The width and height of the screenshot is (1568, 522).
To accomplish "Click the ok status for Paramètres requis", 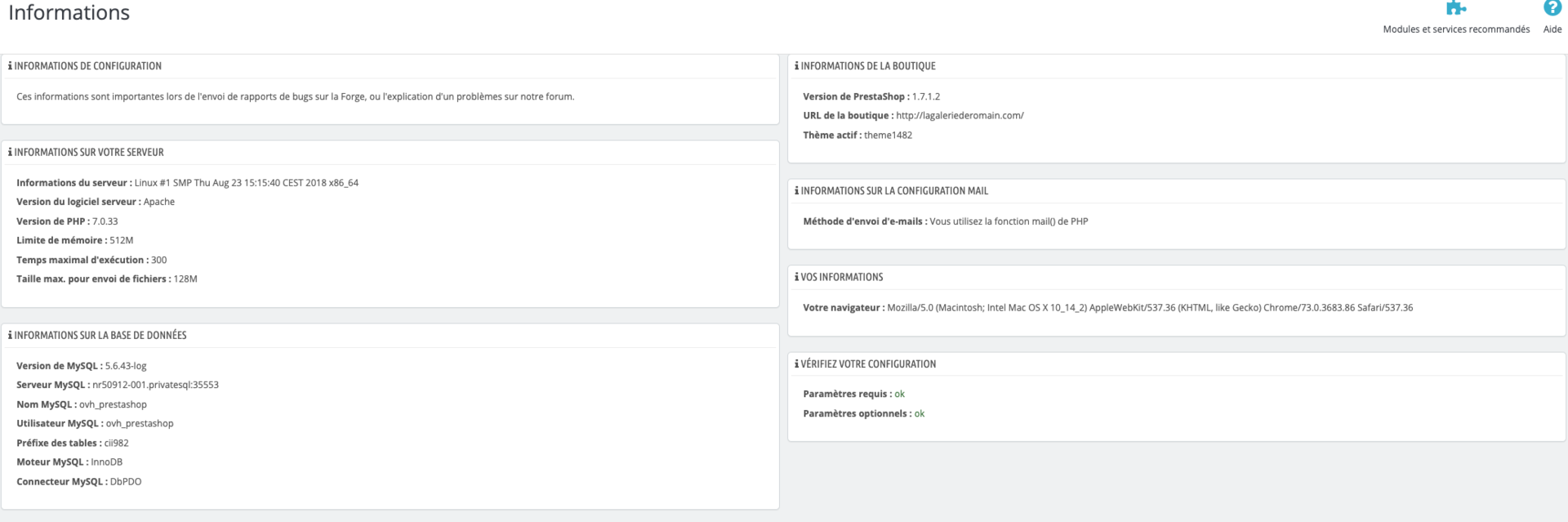I will click(899, 395).
